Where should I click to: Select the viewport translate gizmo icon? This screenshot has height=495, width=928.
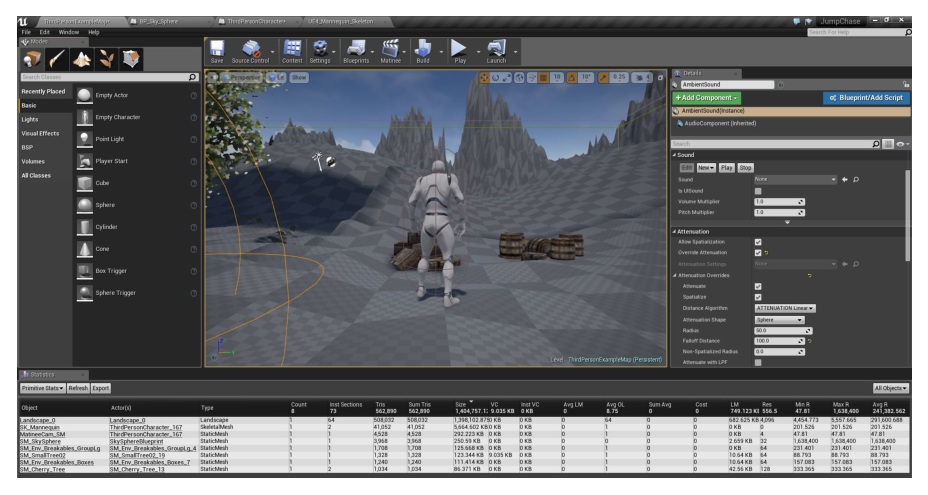point(484,78)
